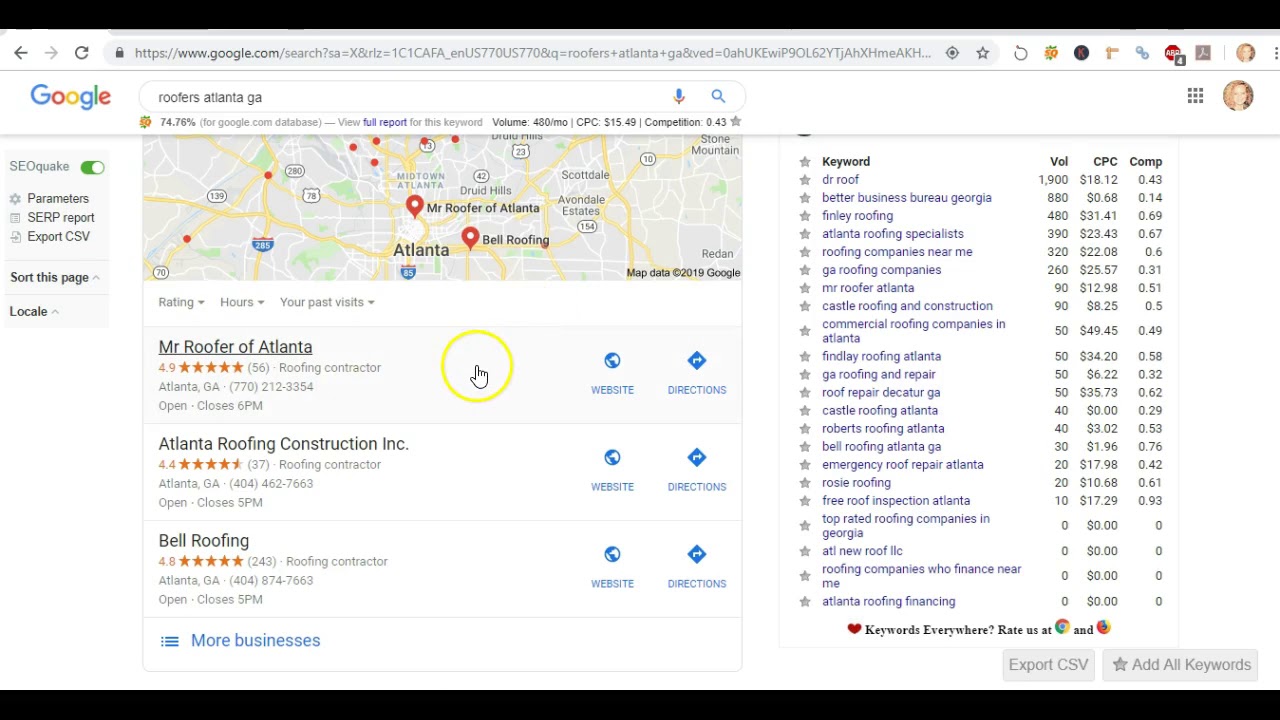Open the SEOquake extension icon in toolbar
The height and width of the screenshot is (720, 1280).
click(x=1051, y=53)
